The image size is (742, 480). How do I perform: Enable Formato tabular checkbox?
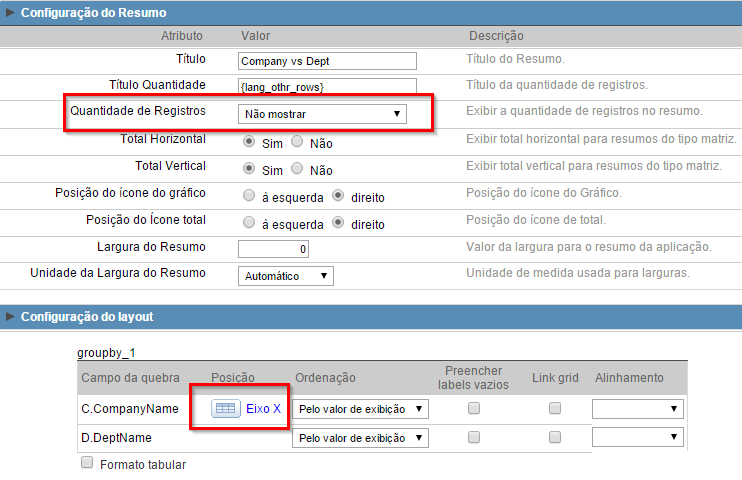coord(87,463)
